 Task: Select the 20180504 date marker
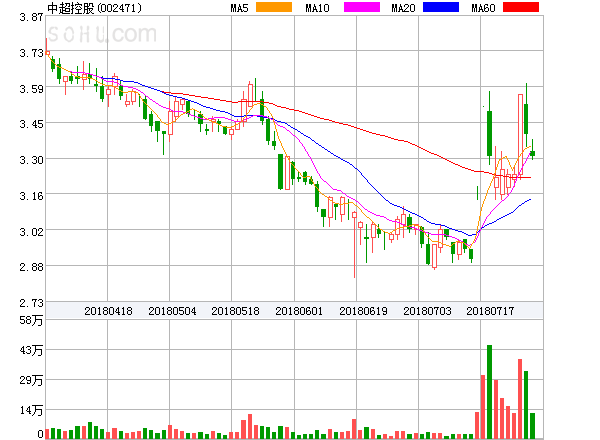click(171, 311)
